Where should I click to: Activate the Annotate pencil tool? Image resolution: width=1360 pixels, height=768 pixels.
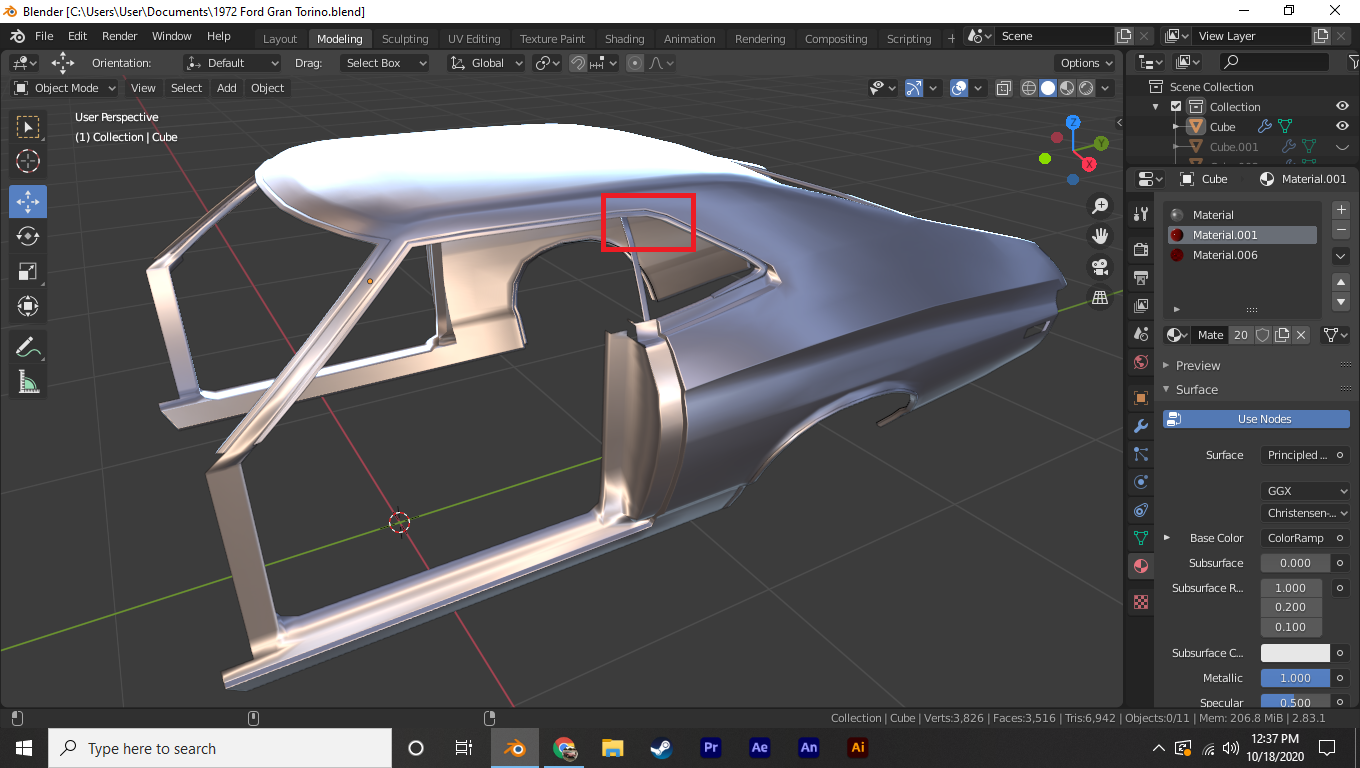point(28,347)
